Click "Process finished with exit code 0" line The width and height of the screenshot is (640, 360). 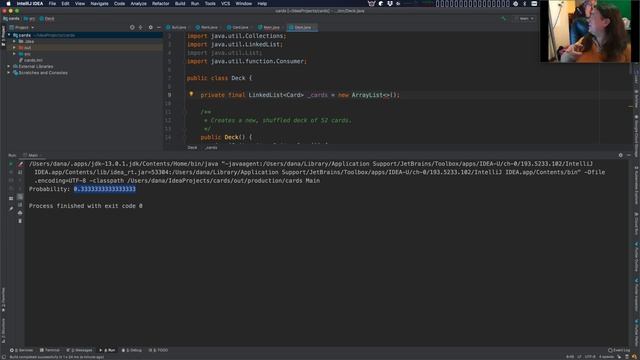(x=86, y=206)
